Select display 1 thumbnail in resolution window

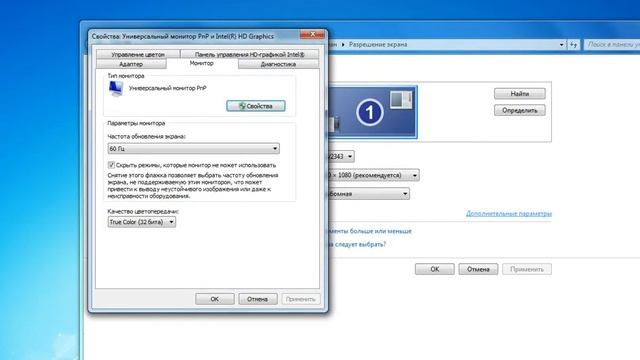372,112
